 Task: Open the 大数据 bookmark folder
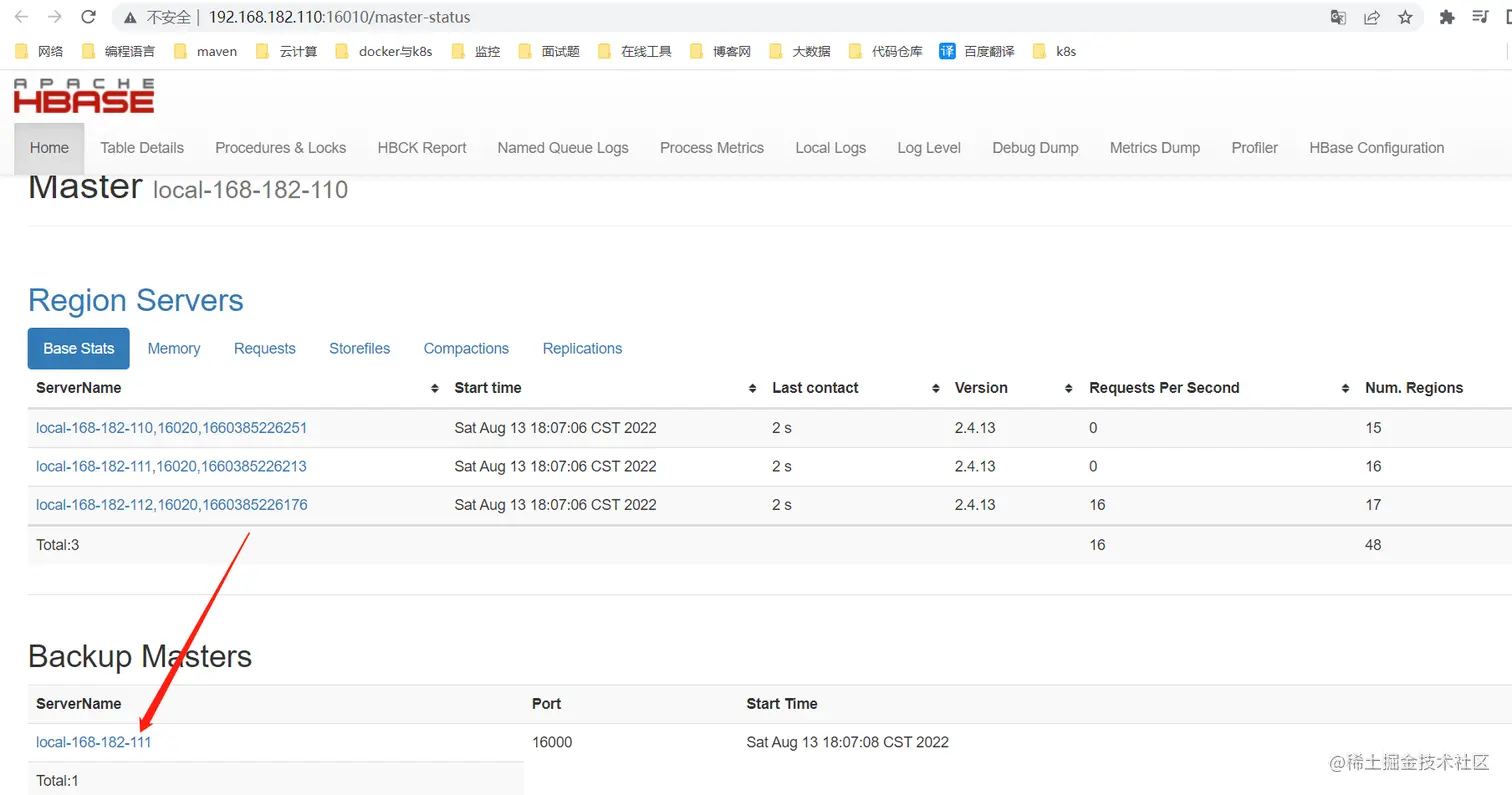click(800, 51)
